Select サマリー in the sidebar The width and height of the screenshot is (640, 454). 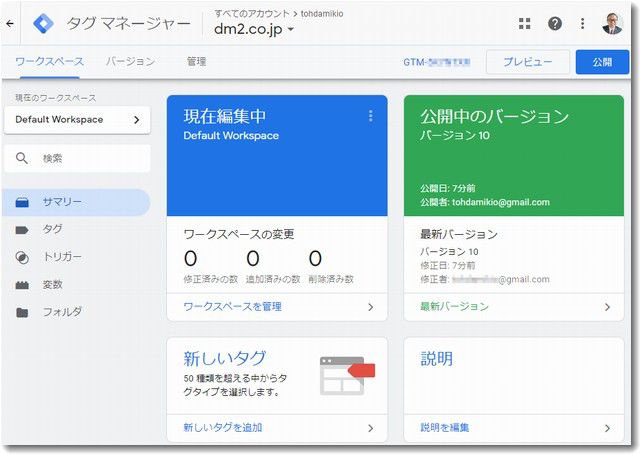tap(76, 202)
